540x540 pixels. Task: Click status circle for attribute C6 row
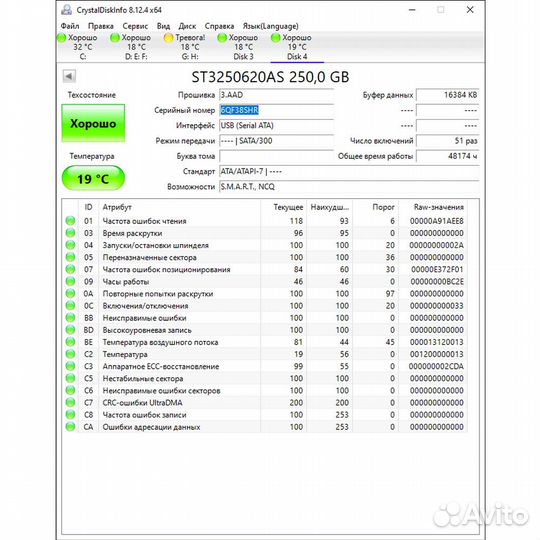coord(70,390)
